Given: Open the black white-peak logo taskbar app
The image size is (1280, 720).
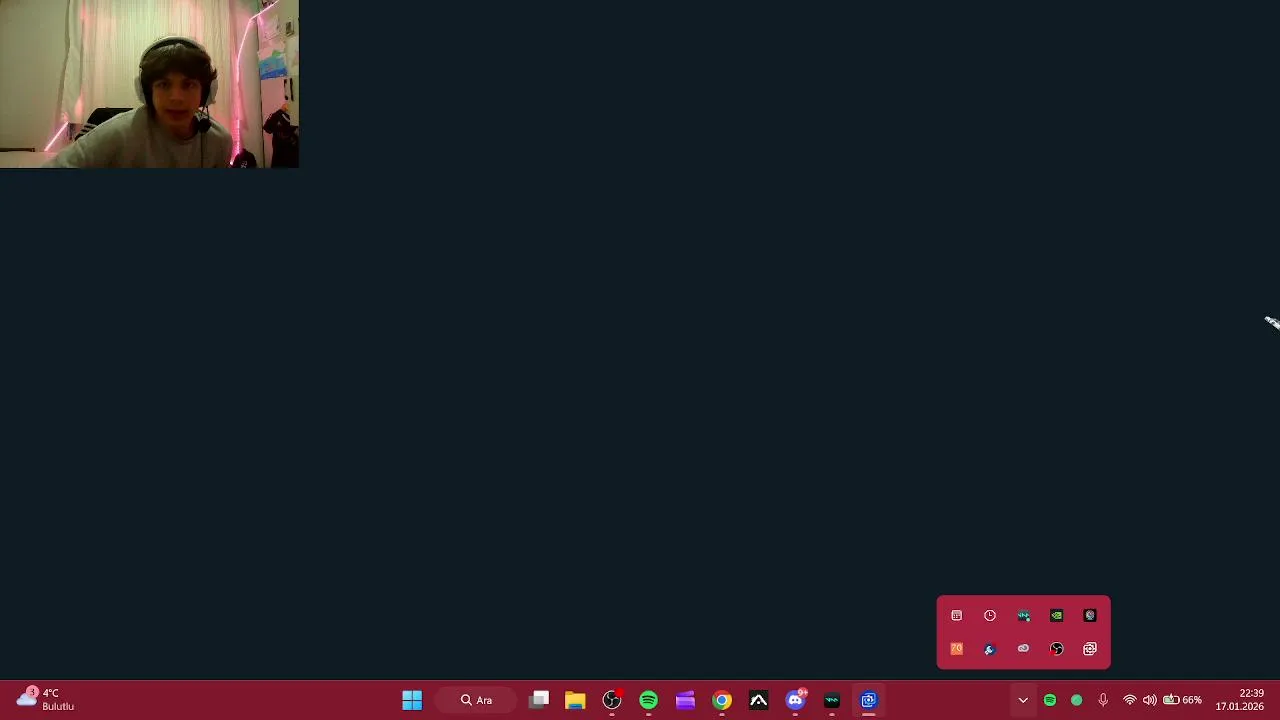Looking at the screenshot, I should click(x=758, y=700).
